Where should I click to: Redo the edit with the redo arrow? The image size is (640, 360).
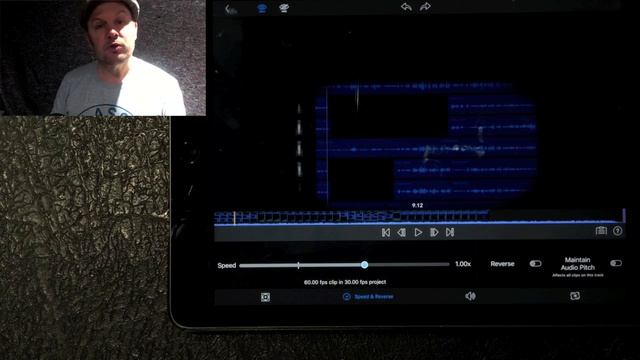click(425, 7)
